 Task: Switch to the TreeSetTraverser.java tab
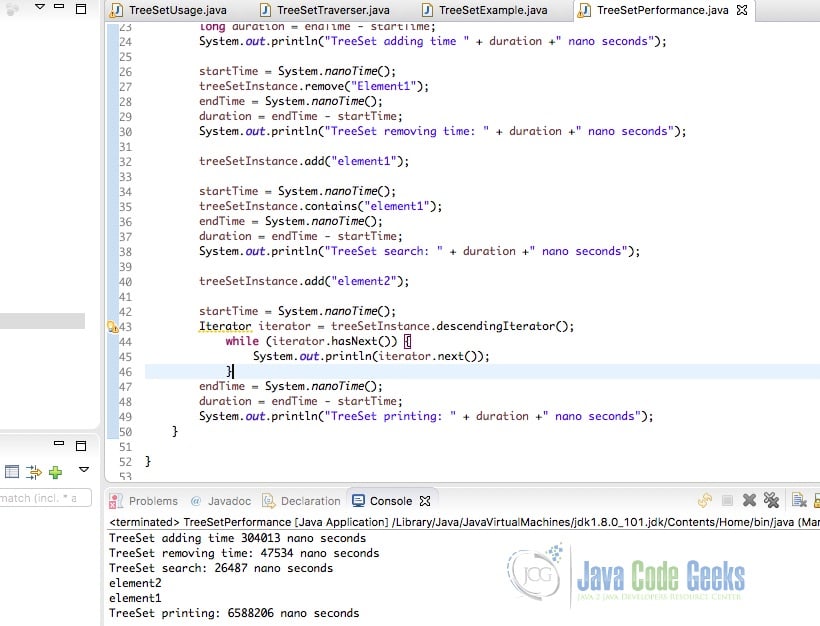(x=325, y=10)
